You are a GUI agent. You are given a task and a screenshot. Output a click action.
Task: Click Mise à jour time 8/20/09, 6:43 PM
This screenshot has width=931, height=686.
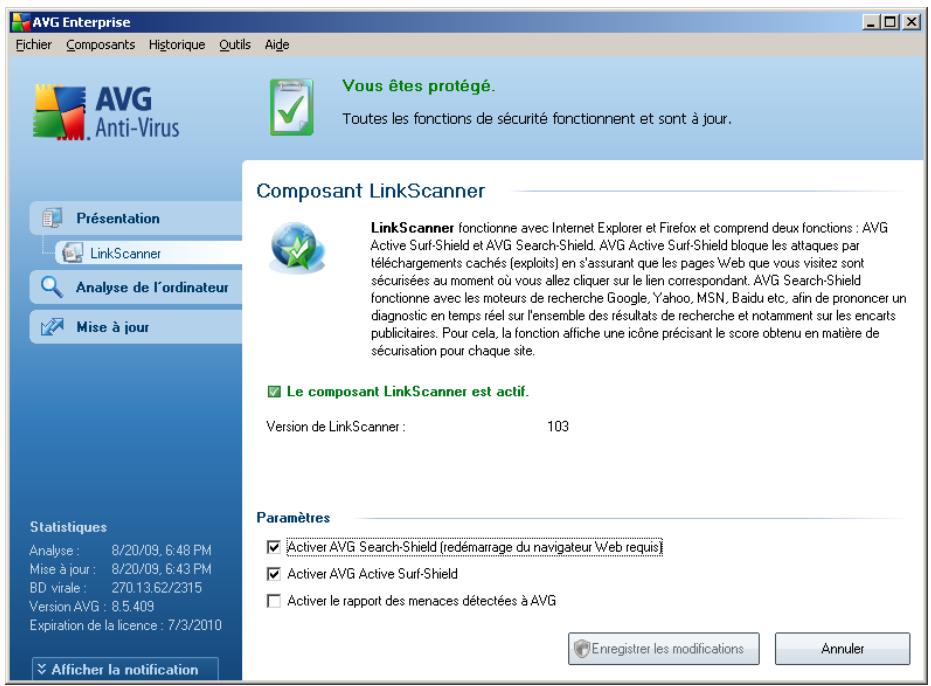click(161, 568)
